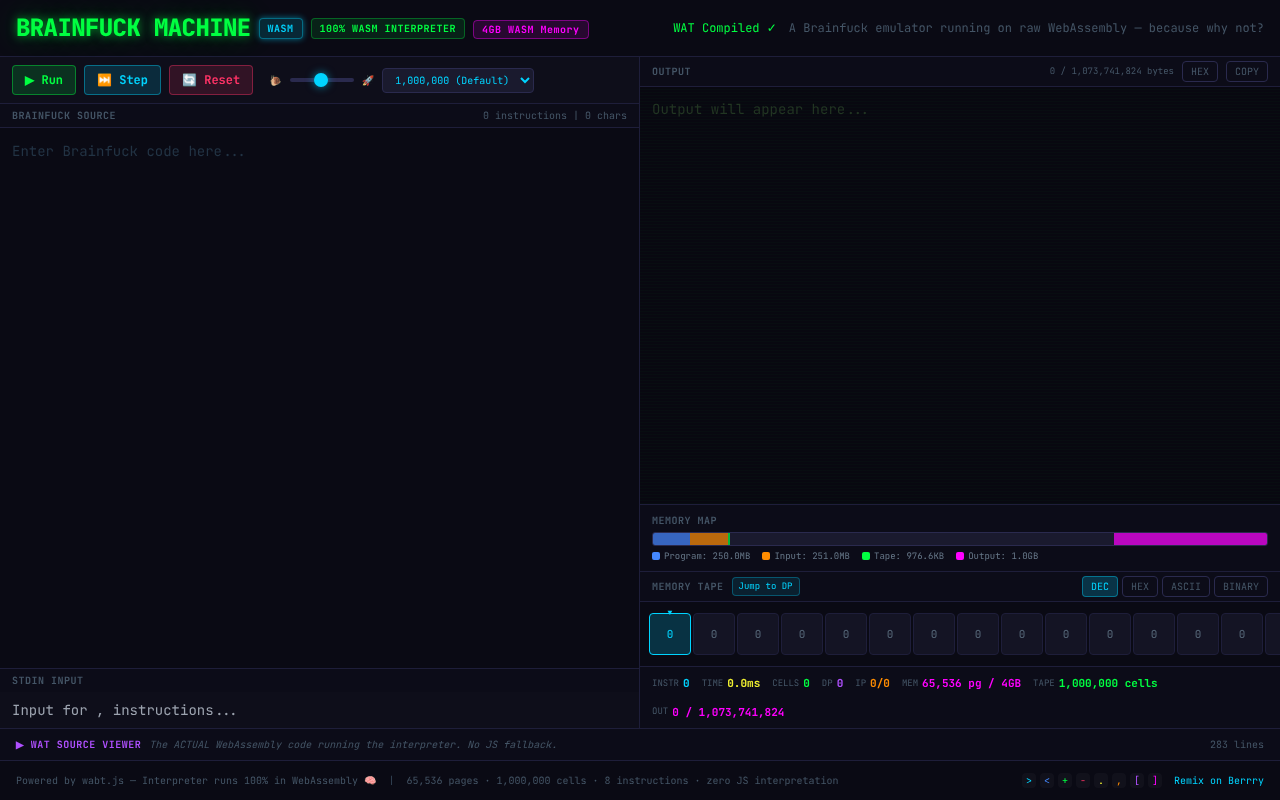This screenshot has width=1280, height=800.
Task: Click the STDIN input field
Action: (319, 711)
